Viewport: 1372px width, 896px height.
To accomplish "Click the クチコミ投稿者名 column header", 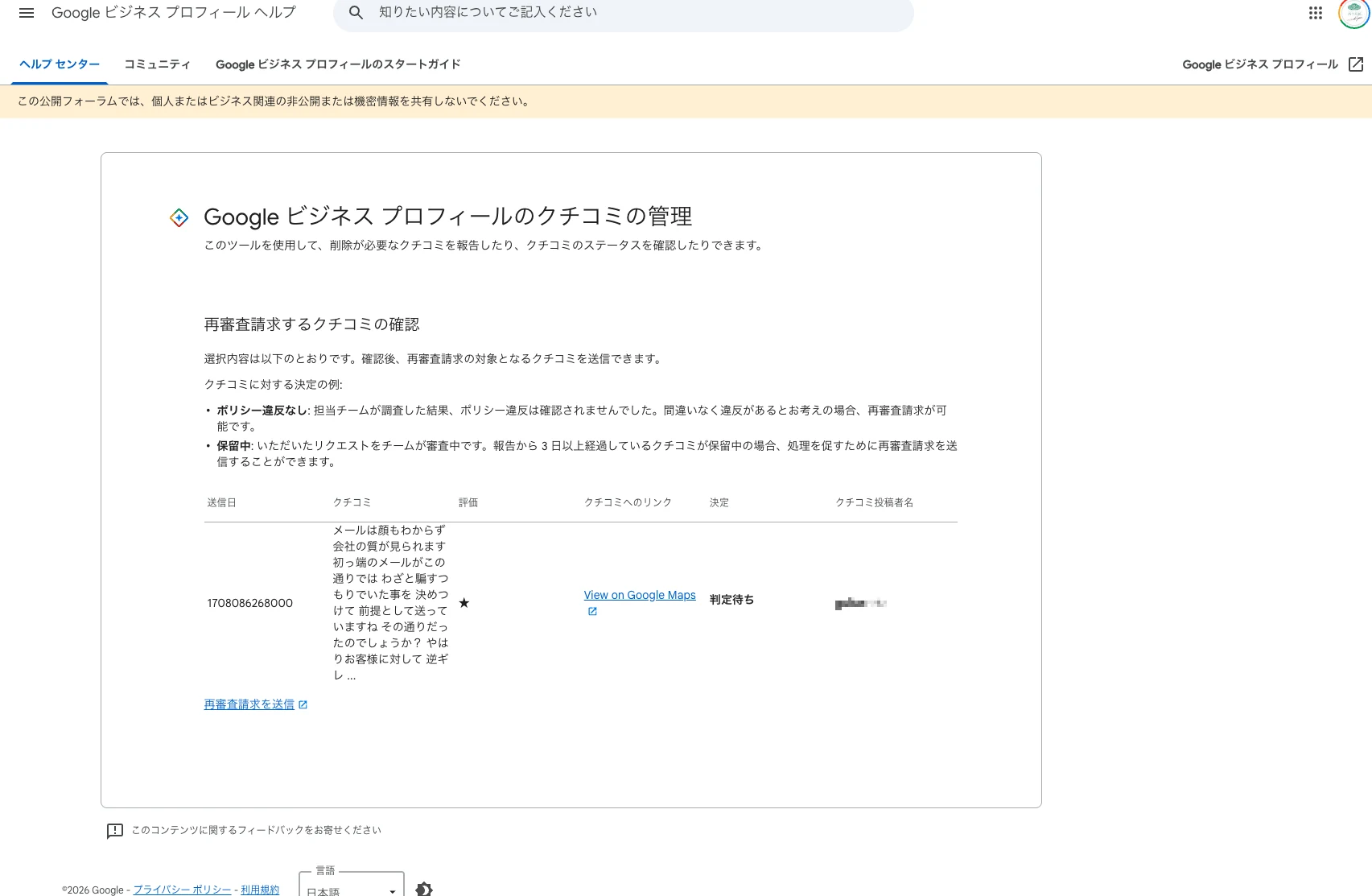I will click(x=874, y=502).
